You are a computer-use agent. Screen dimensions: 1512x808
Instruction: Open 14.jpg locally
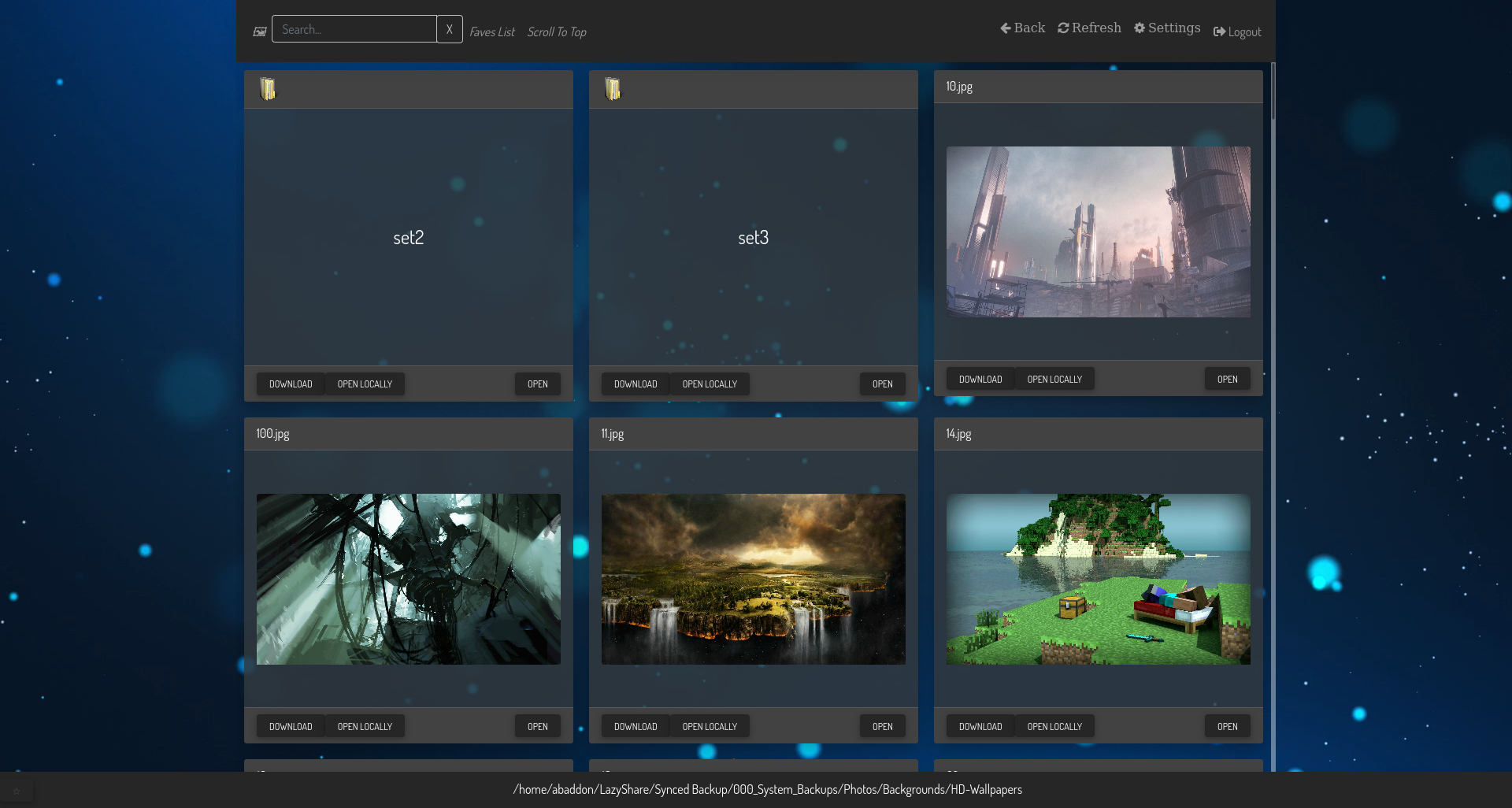(1054, 727)
